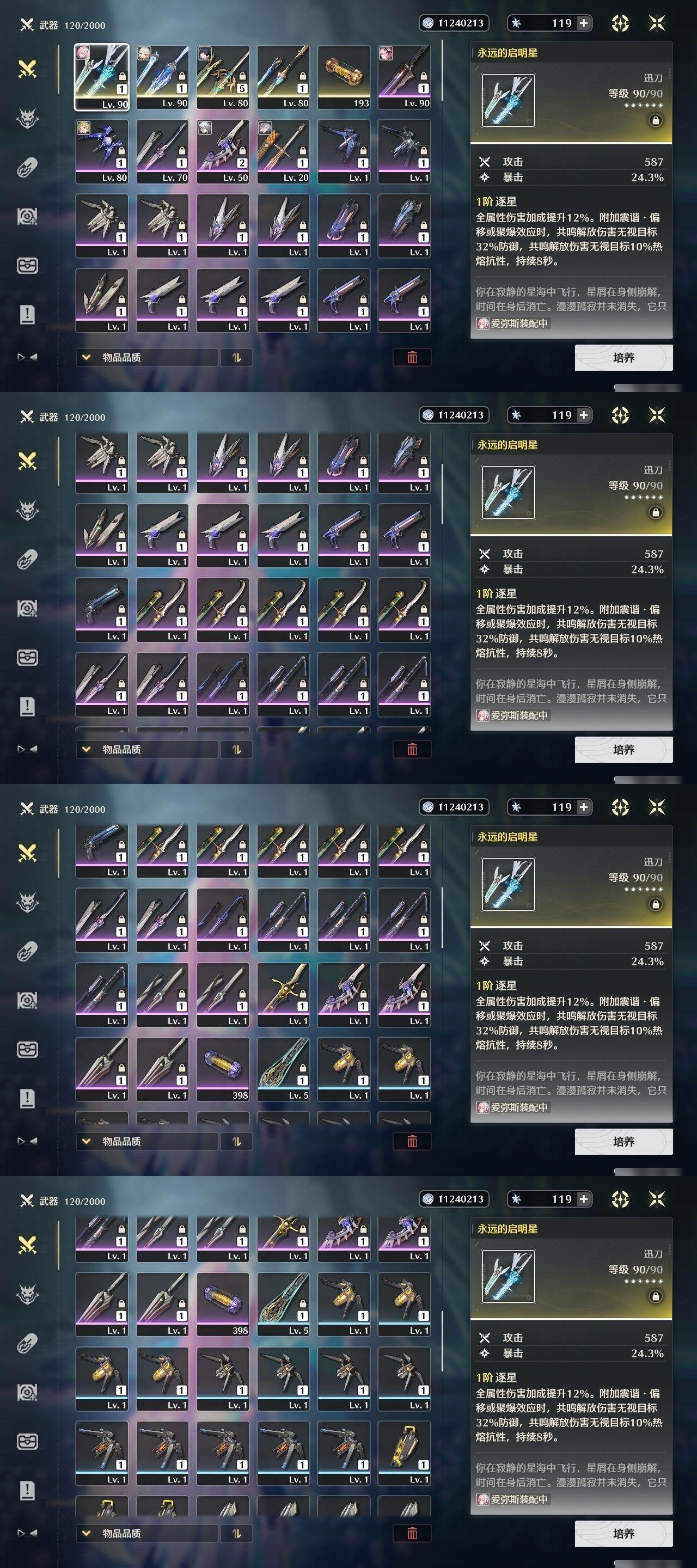This screenshot has height=1568, width=697.
Task: Expand 物品品质 sort dropdown in bottommost panel
Action: pos(146,1533)
